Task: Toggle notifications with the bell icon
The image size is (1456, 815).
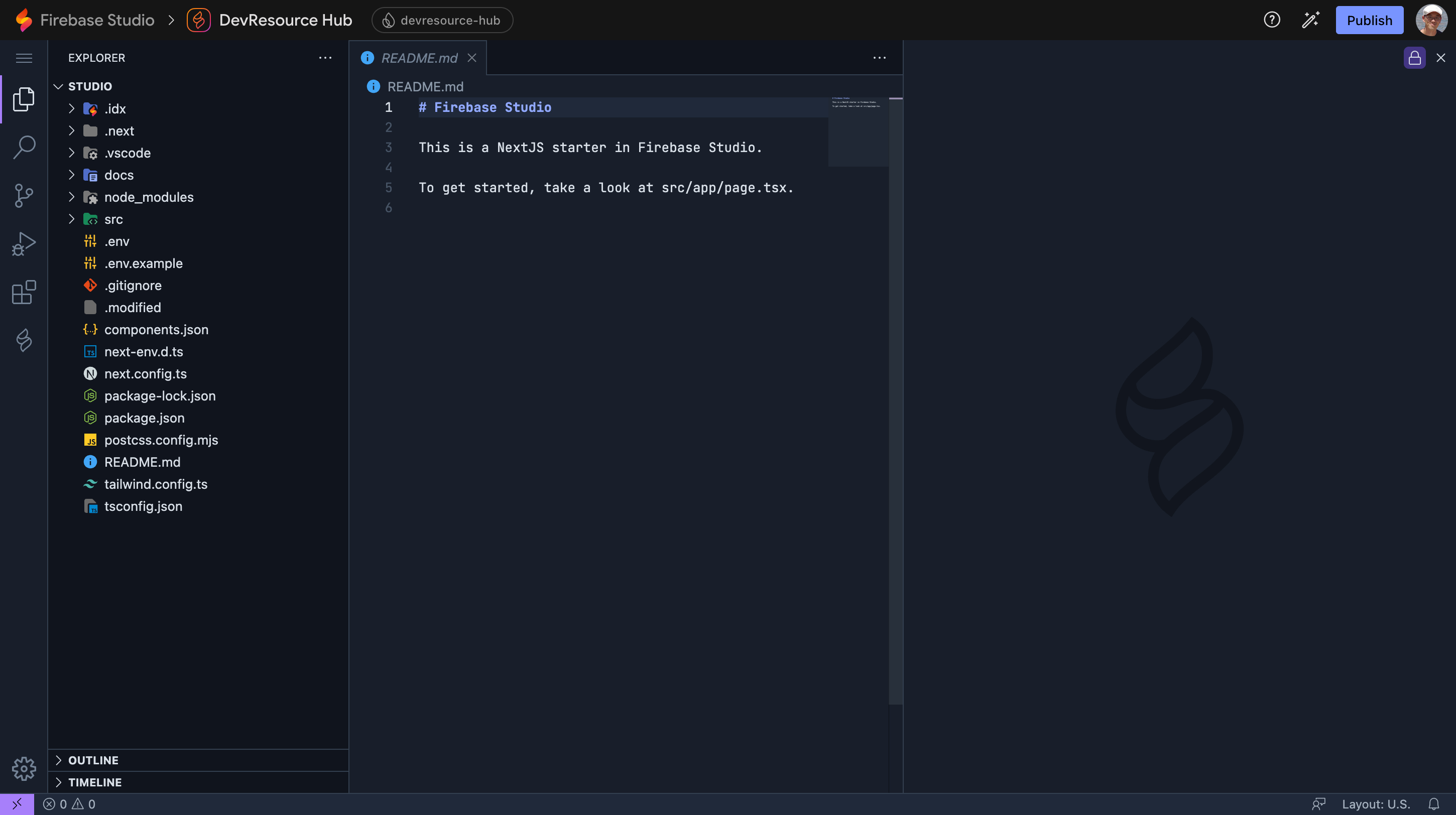Action: (1434, 803)
